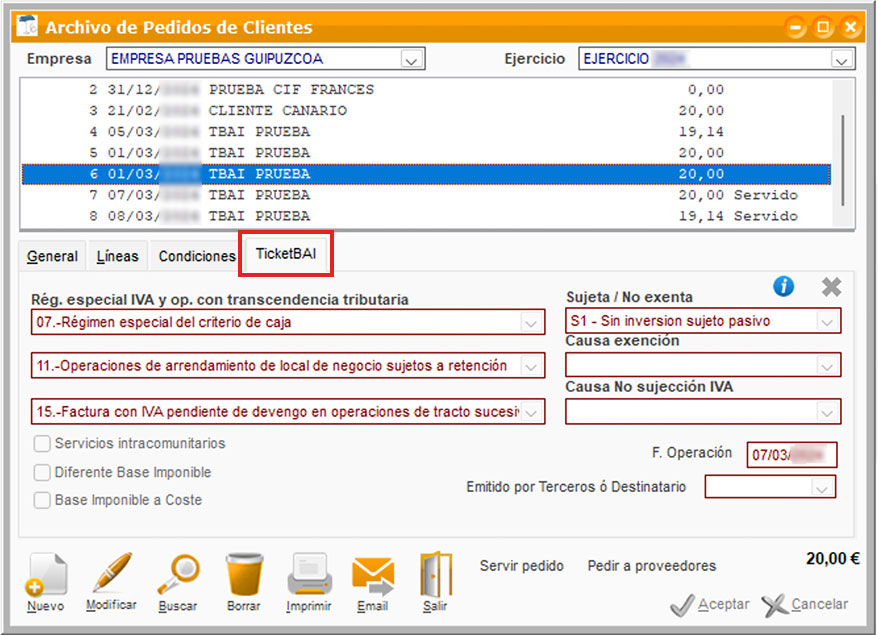Open Emitido por Terceros ó Destinatario dropdown
This screenshot has width=878, height=635.
[821, 488]
